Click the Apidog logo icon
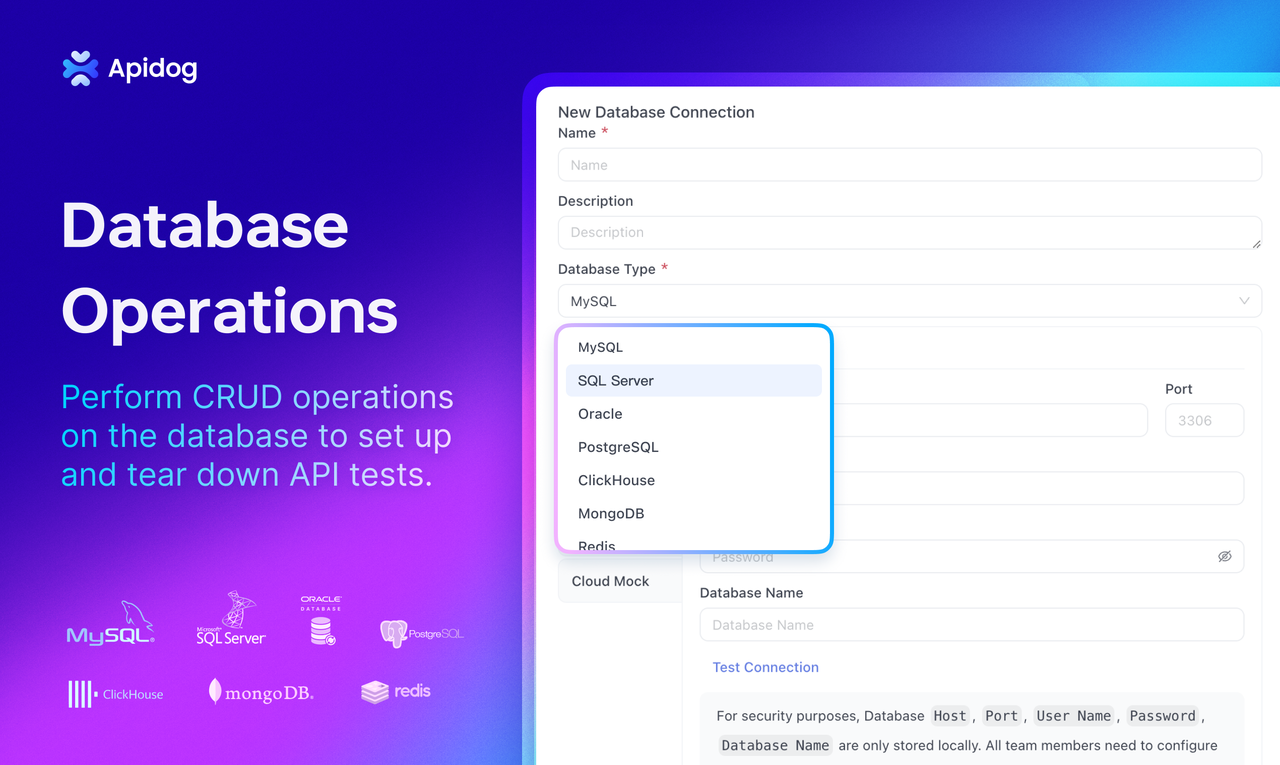Image resolution: width=1280 pixels, height=765 pixels. tap(80, 68)
